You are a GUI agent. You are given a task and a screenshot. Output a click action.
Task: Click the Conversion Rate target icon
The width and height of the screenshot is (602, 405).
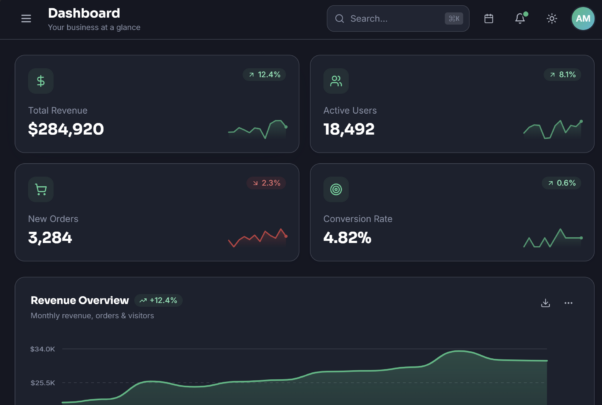coord(336,189)
